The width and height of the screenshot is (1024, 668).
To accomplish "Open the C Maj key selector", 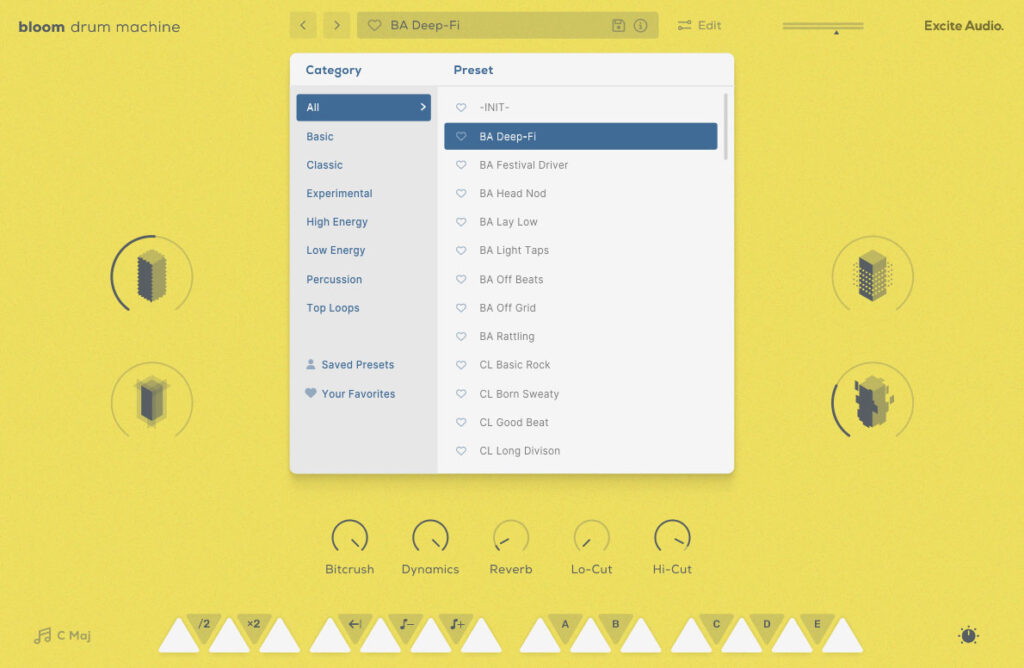I will point(63,635).
